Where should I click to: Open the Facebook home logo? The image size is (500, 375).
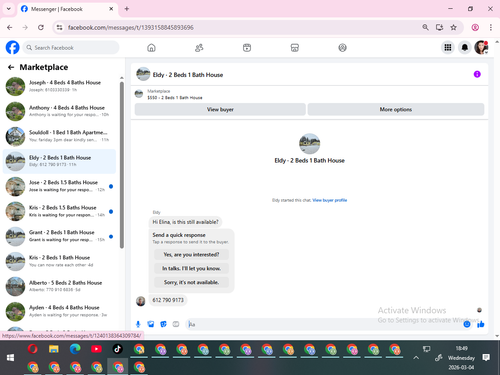point(13,48)
